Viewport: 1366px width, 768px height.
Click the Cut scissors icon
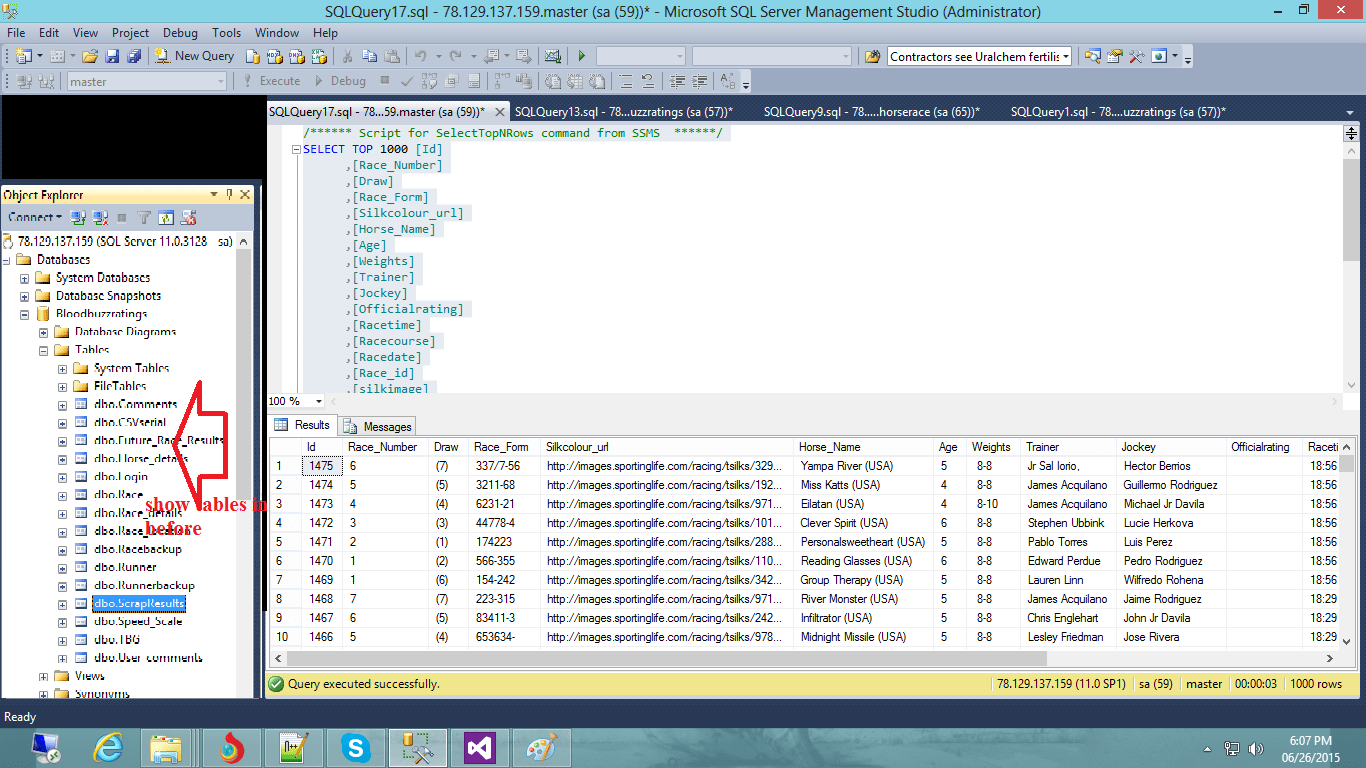click(348, 56)
